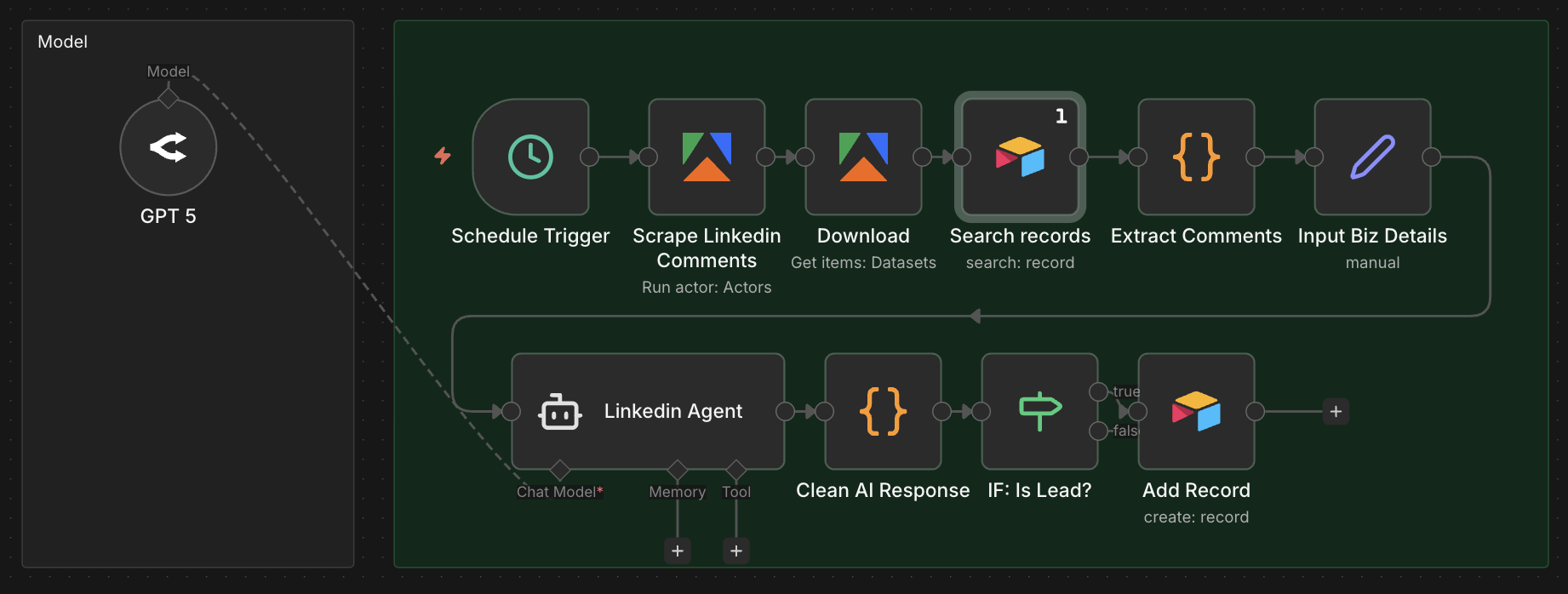Click the 'IF: Is Lead?' label
Viewport: 1568px width, 594px height.
(x=1039, y=490)
